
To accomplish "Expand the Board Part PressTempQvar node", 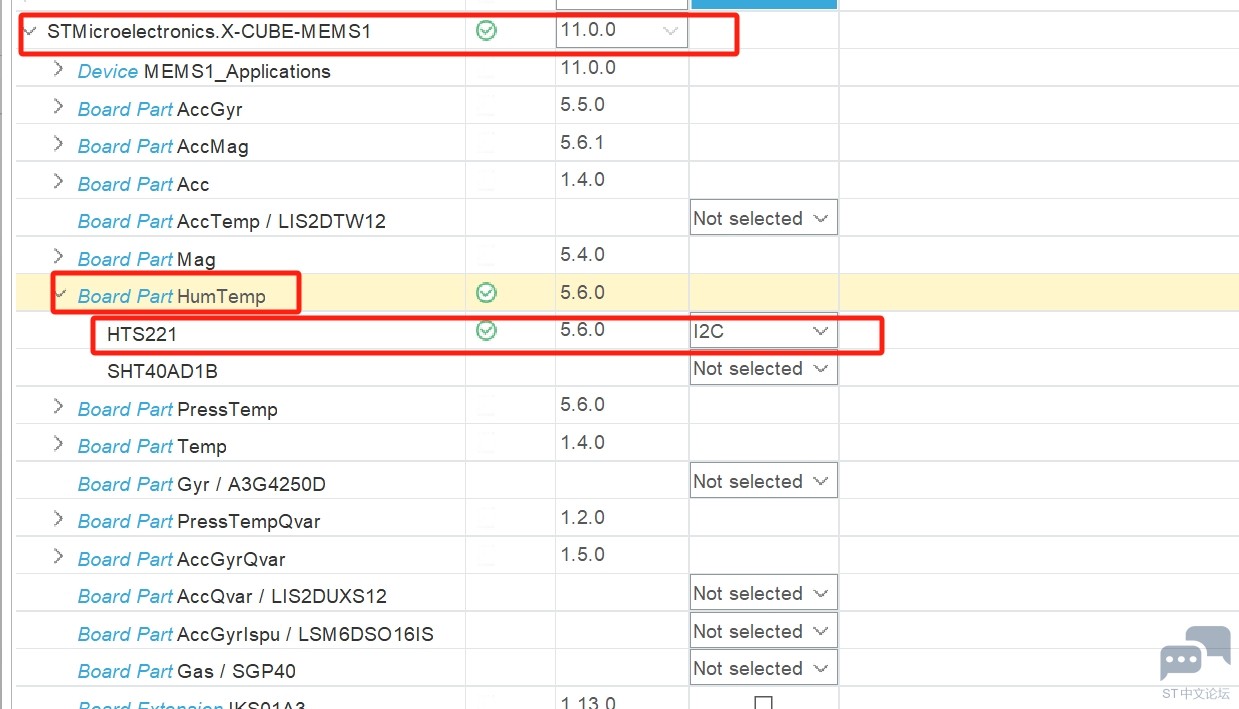I will coord(58,520).
